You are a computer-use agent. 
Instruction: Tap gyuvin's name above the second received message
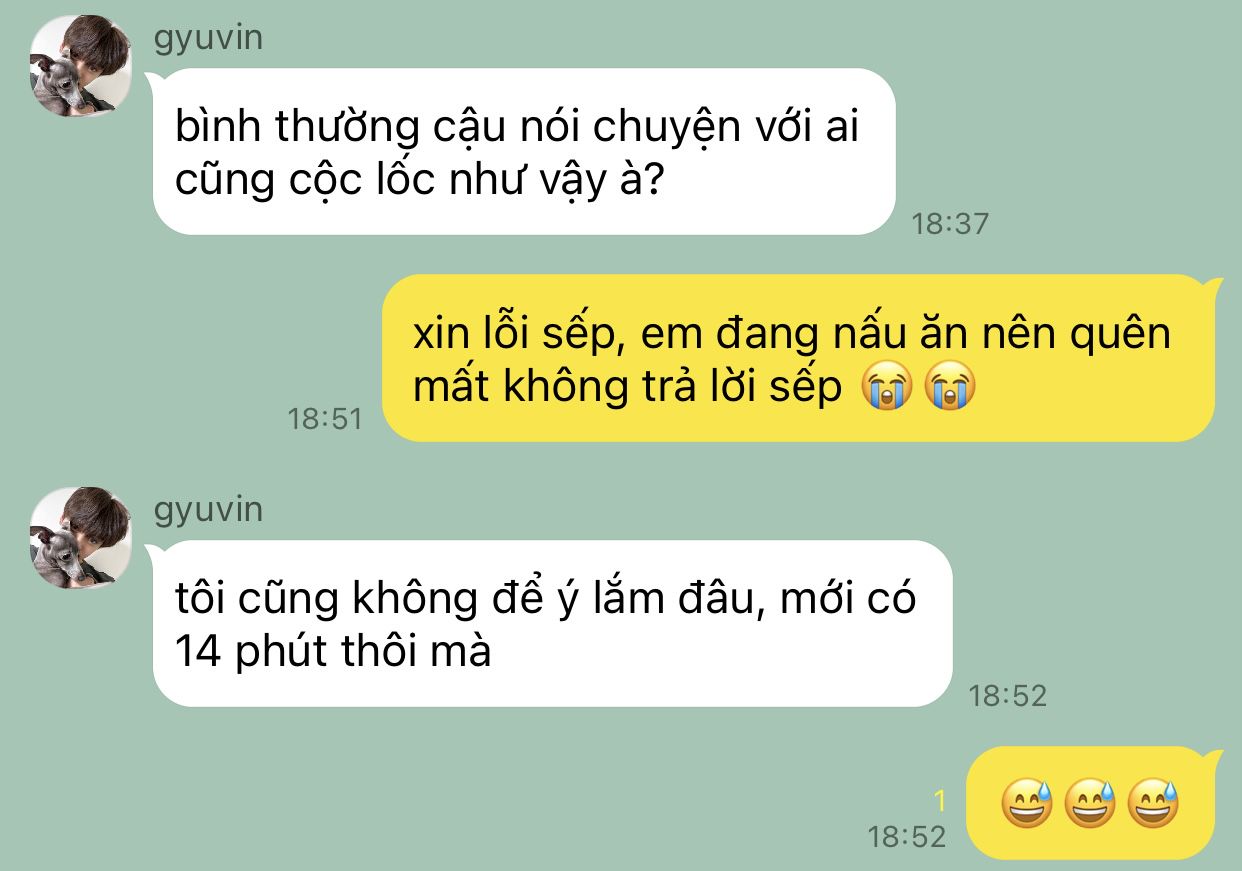pos(208,509)
